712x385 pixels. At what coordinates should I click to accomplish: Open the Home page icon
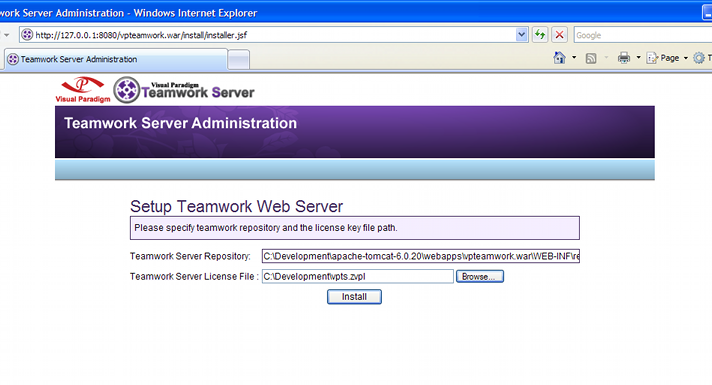pyautogui.click(x=559, y=58)
